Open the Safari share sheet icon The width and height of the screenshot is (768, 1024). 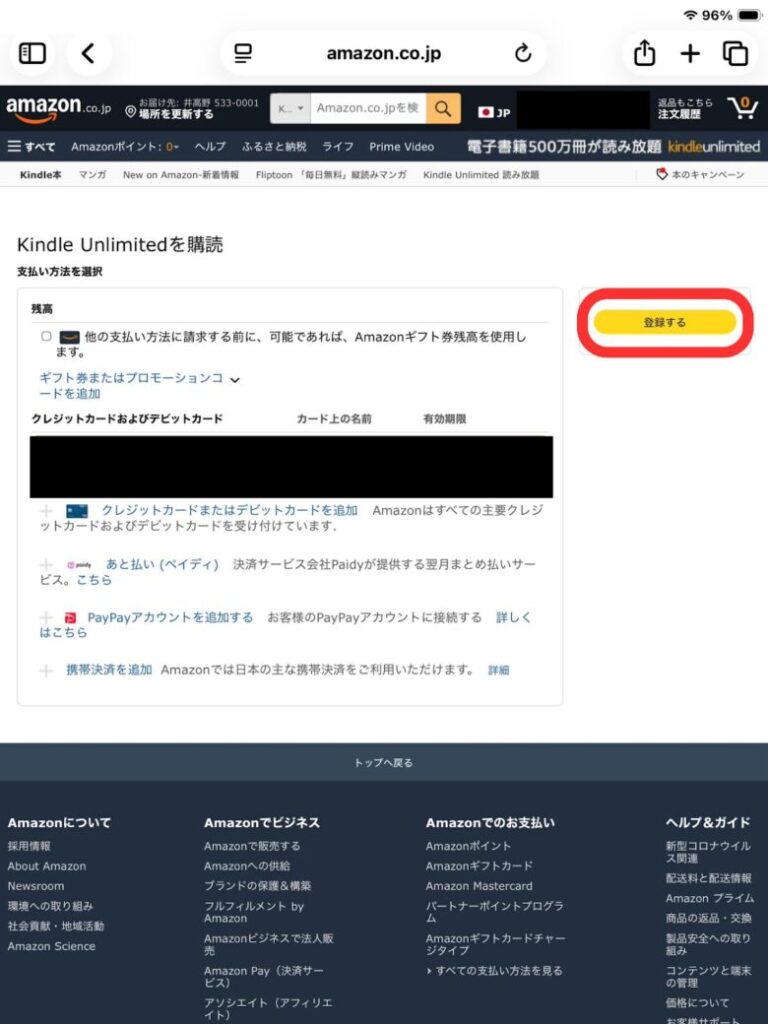[644, 53]
